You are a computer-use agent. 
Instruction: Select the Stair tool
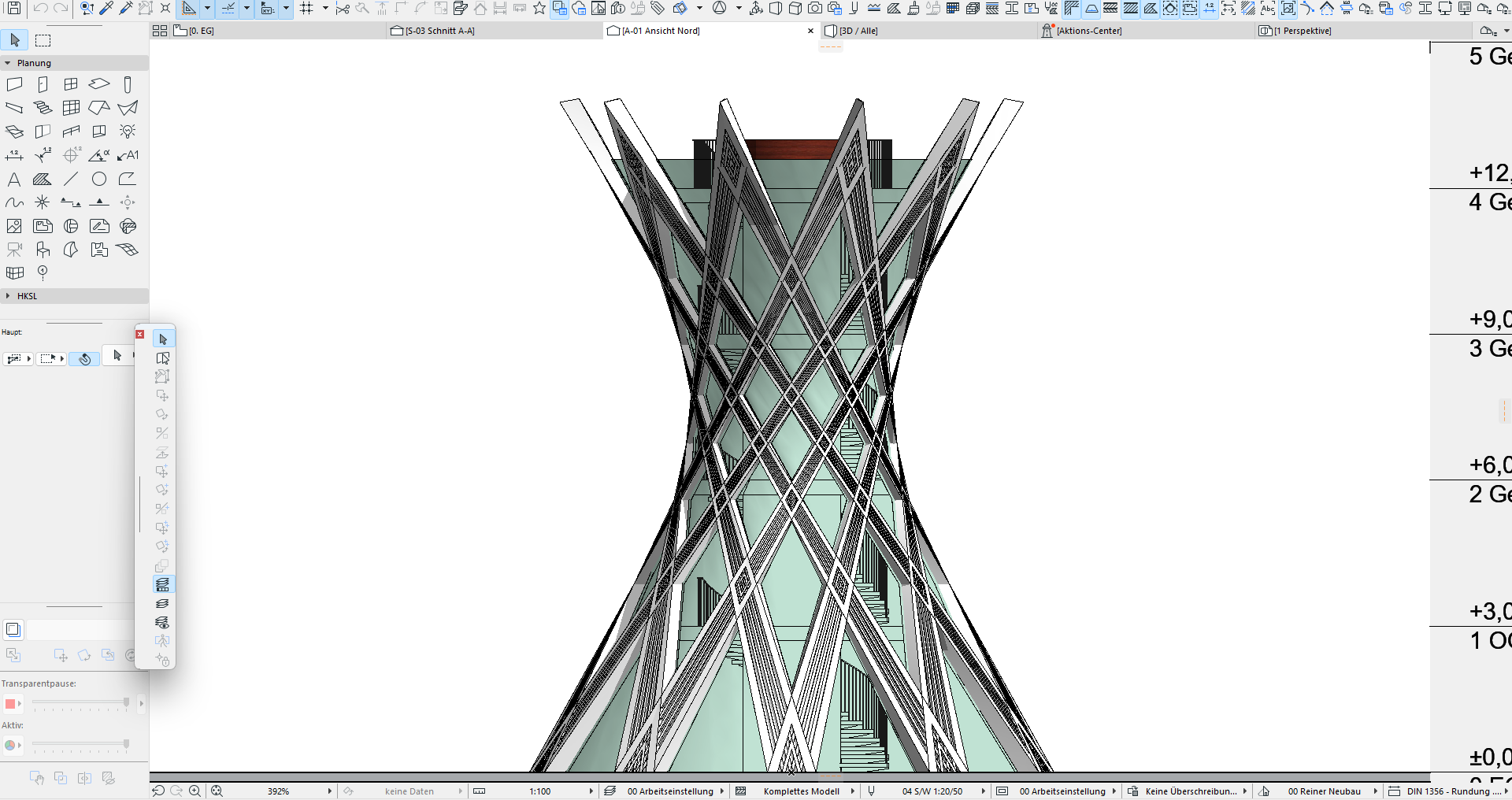point(43,108)
